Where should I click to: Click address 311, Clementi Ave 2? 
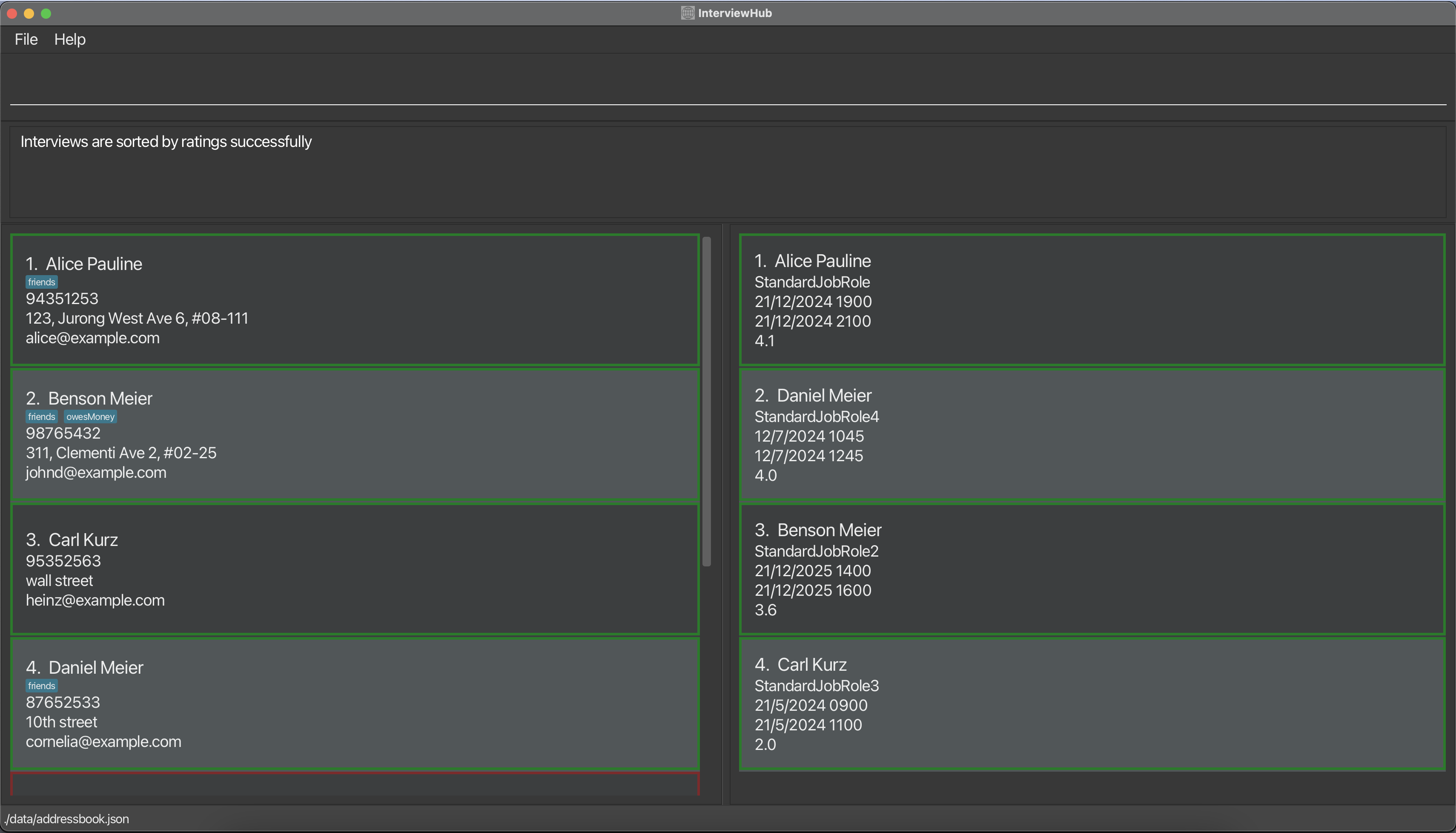click(x=121, y=453)
